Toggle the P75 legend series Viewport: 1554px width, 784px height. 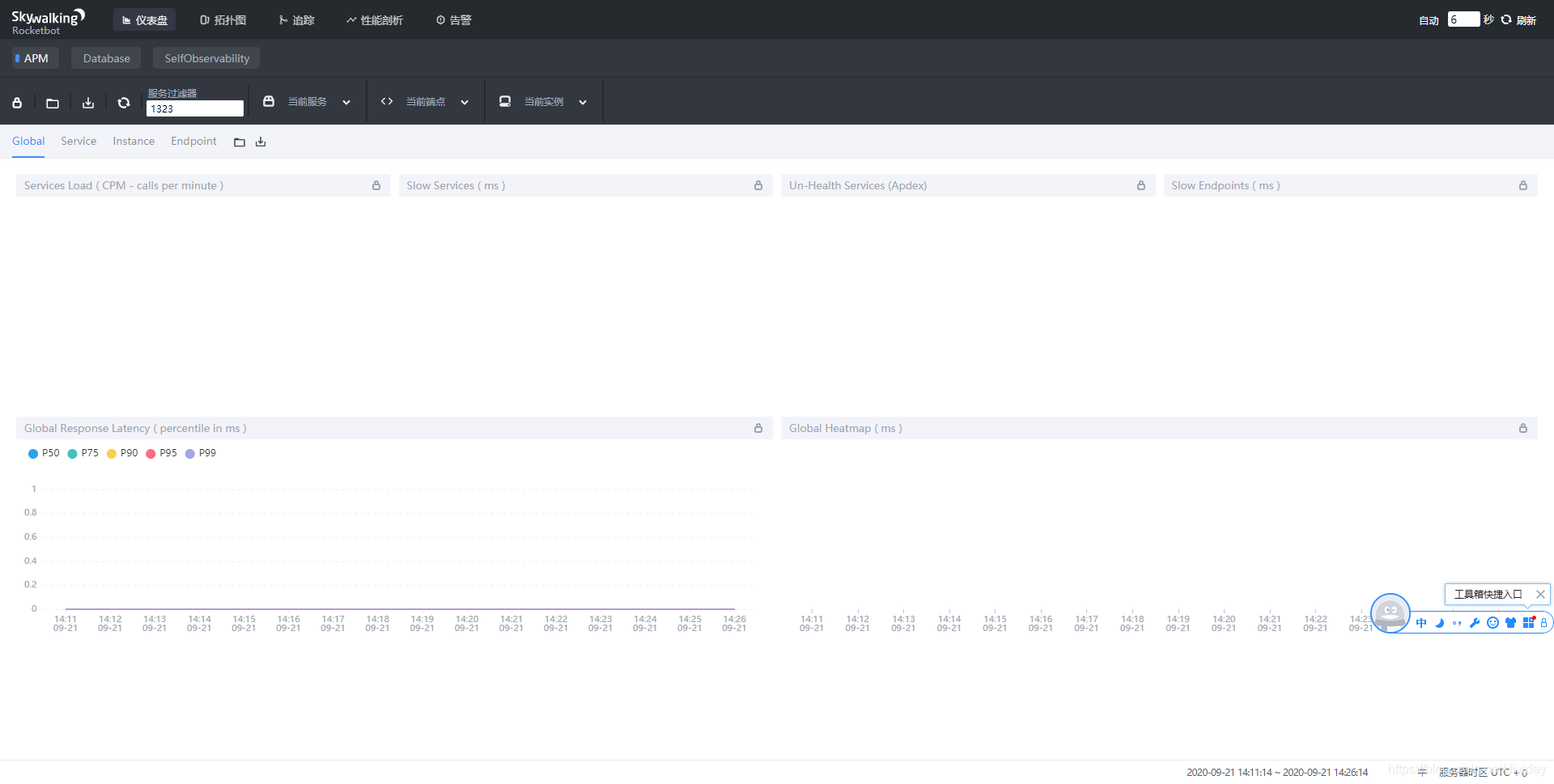click(x=83, y=453)
